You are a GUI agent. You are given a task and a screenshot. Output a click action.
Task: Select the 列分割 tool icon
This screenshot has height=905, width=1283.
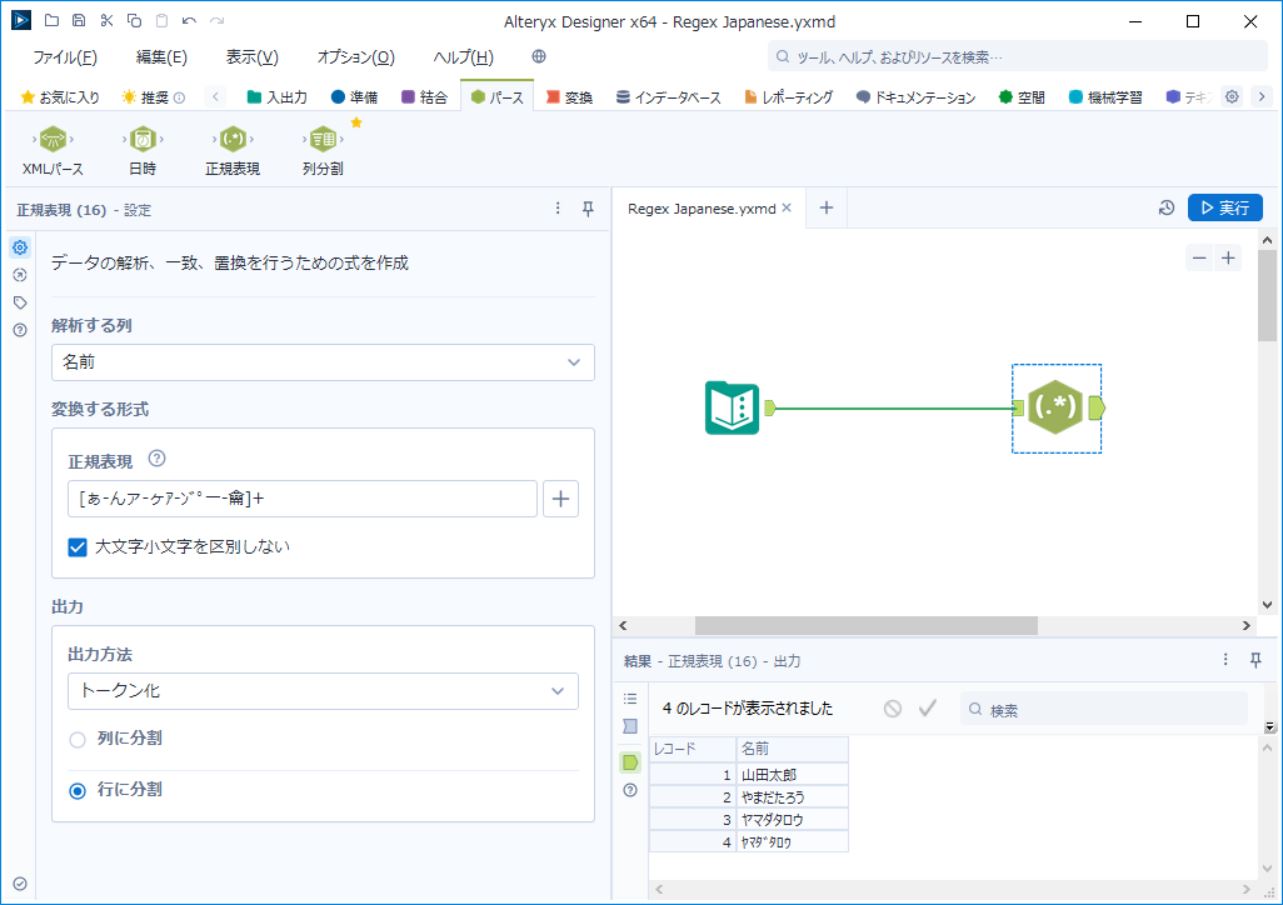[322, 139]
